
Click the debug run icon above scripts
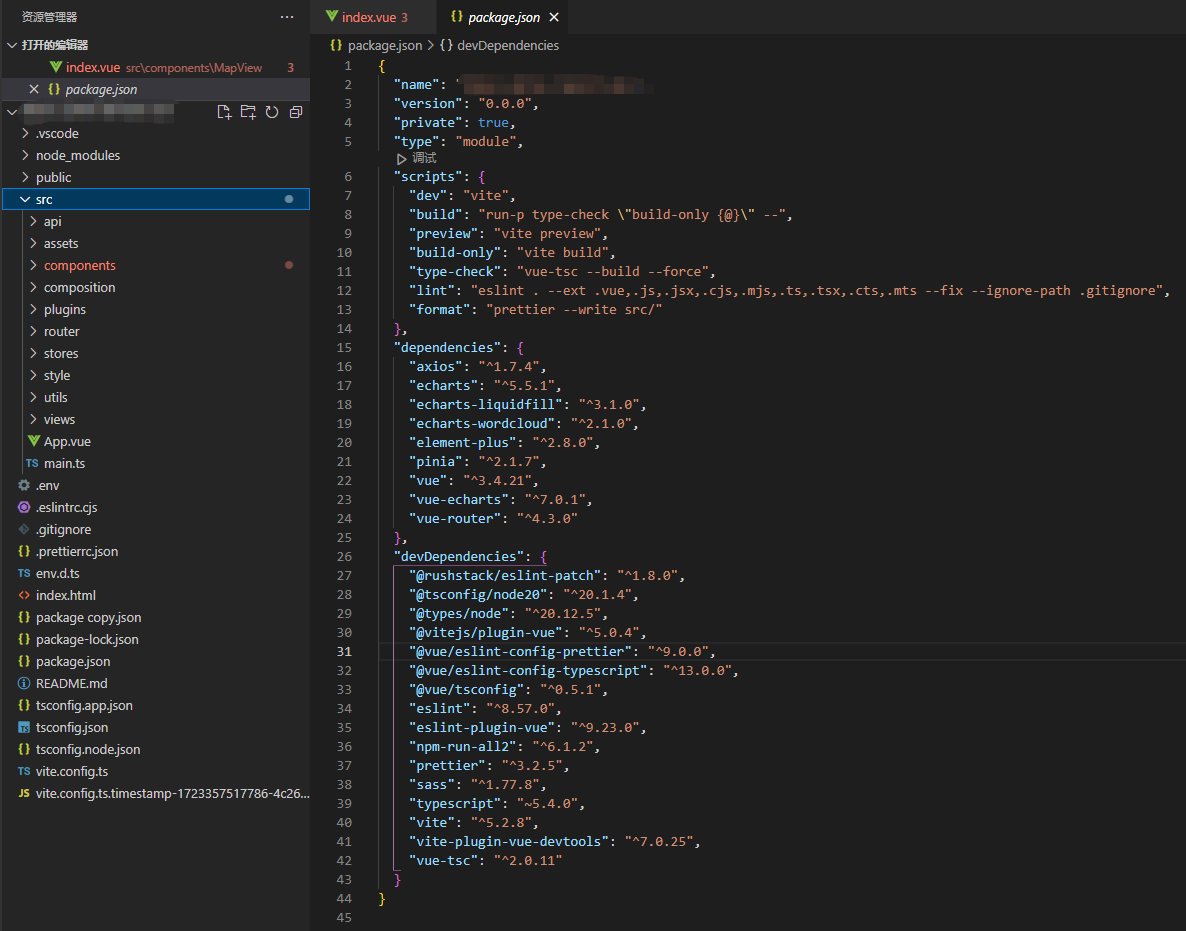click(402, 158)
